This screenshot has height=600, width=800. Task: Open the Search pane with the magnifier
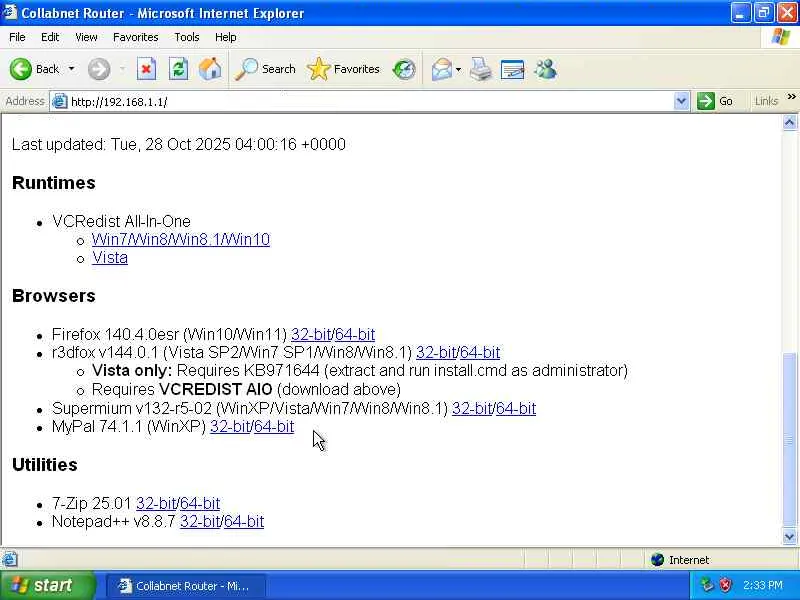[265, 69]
